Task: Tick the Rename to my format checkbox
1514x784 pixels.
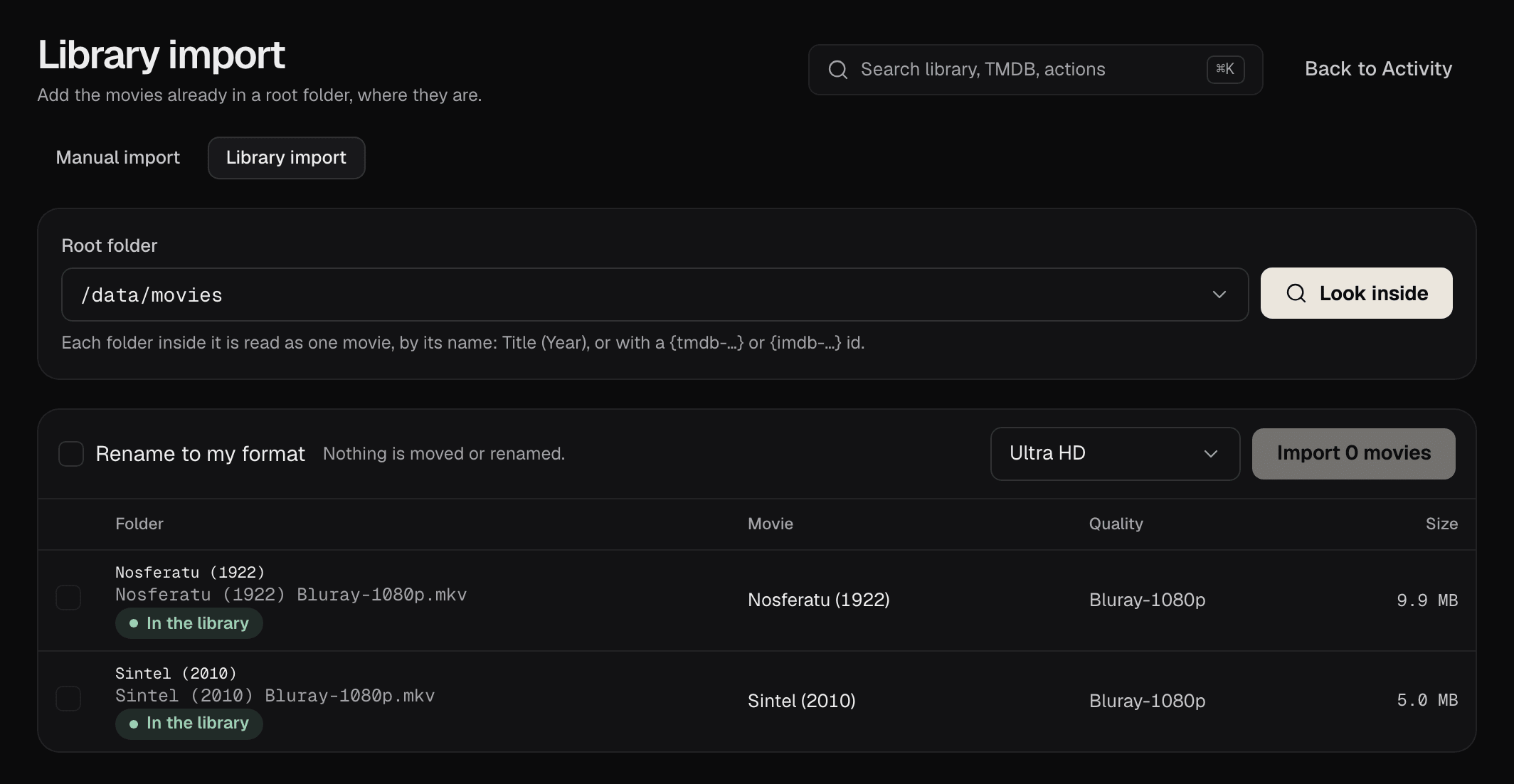Action: point(71,454)
